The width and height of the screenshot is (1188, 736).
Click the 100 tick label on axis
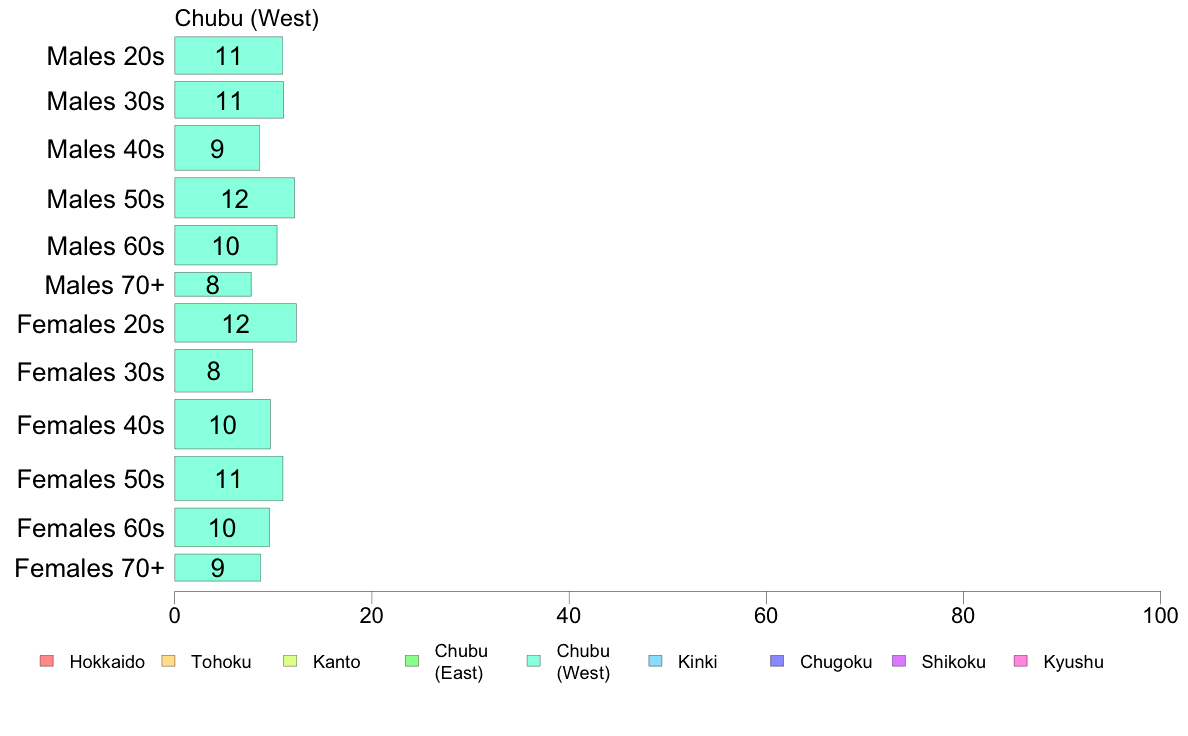1160,615
